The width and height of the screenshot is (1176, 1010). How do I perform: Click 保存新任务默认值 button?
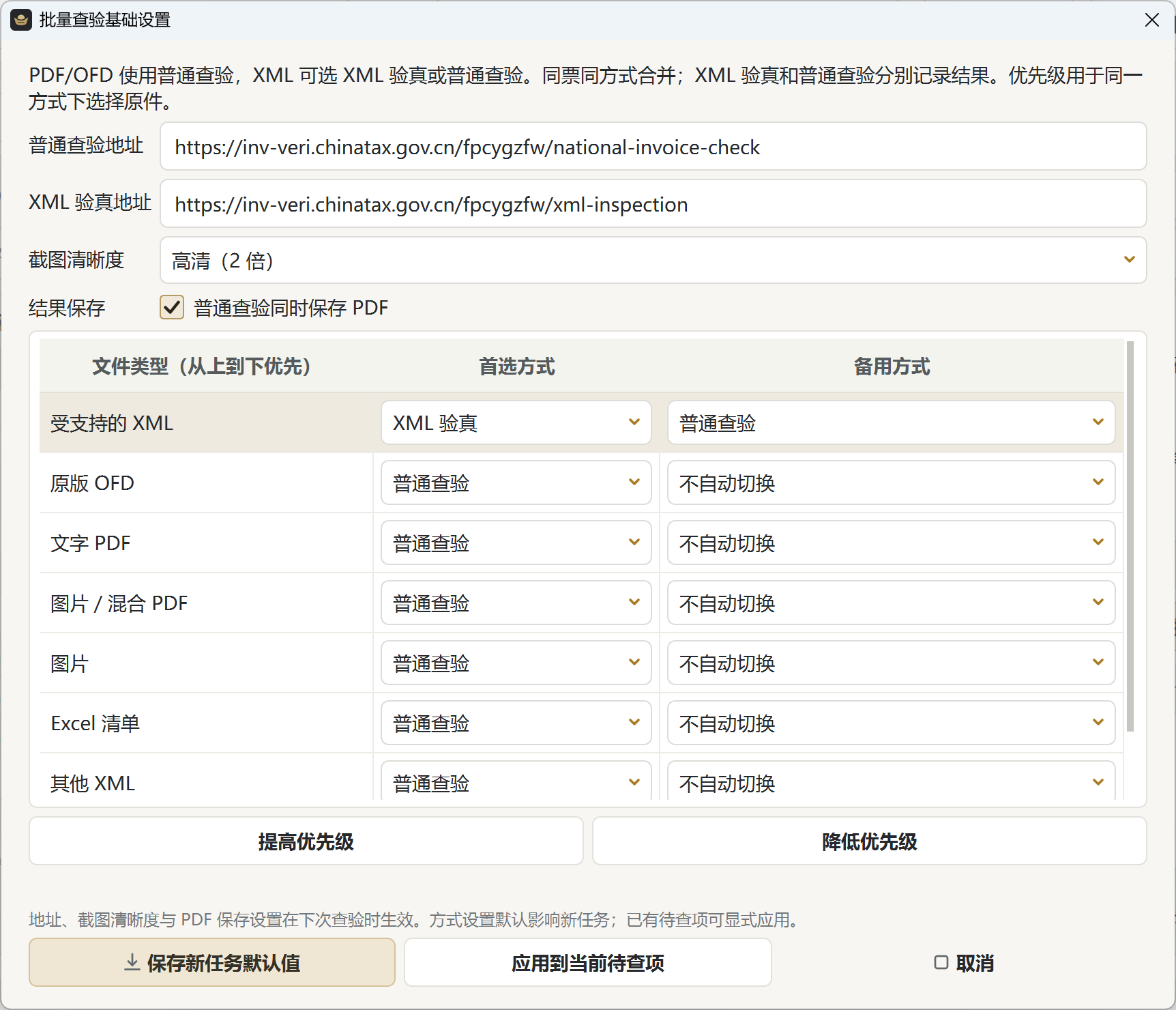[x=212, y=963]
